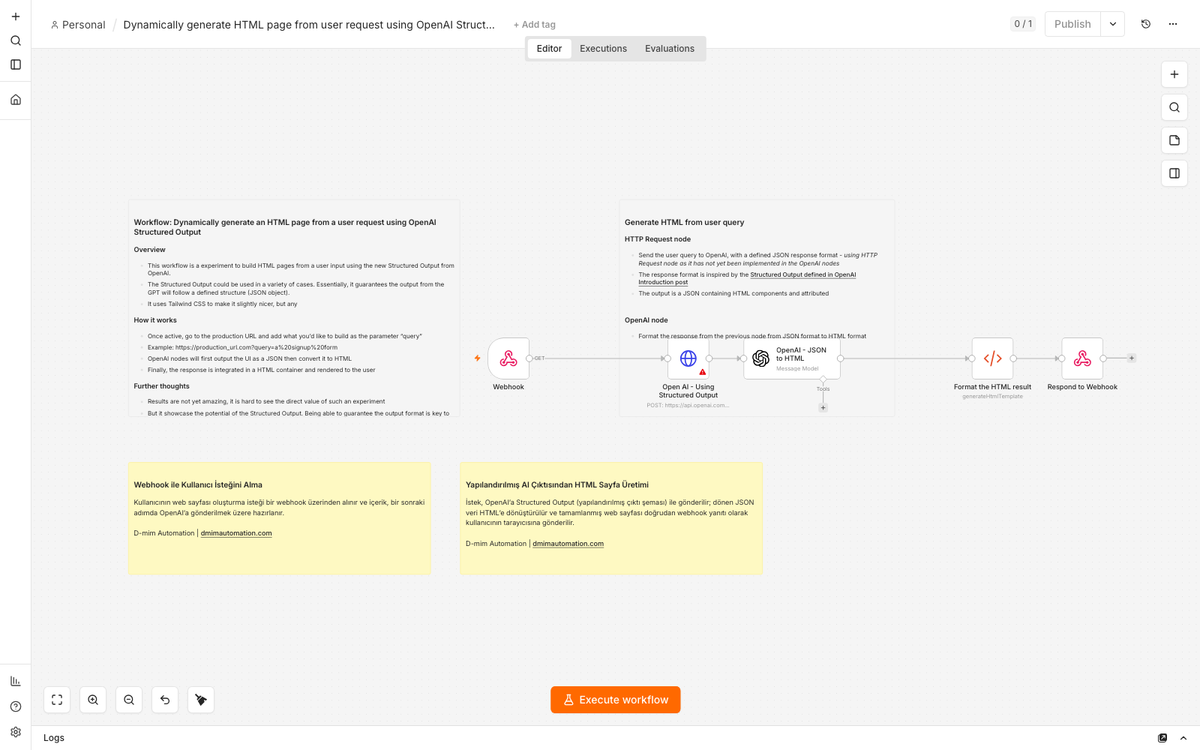Go to home via house icon

[15, 100]
